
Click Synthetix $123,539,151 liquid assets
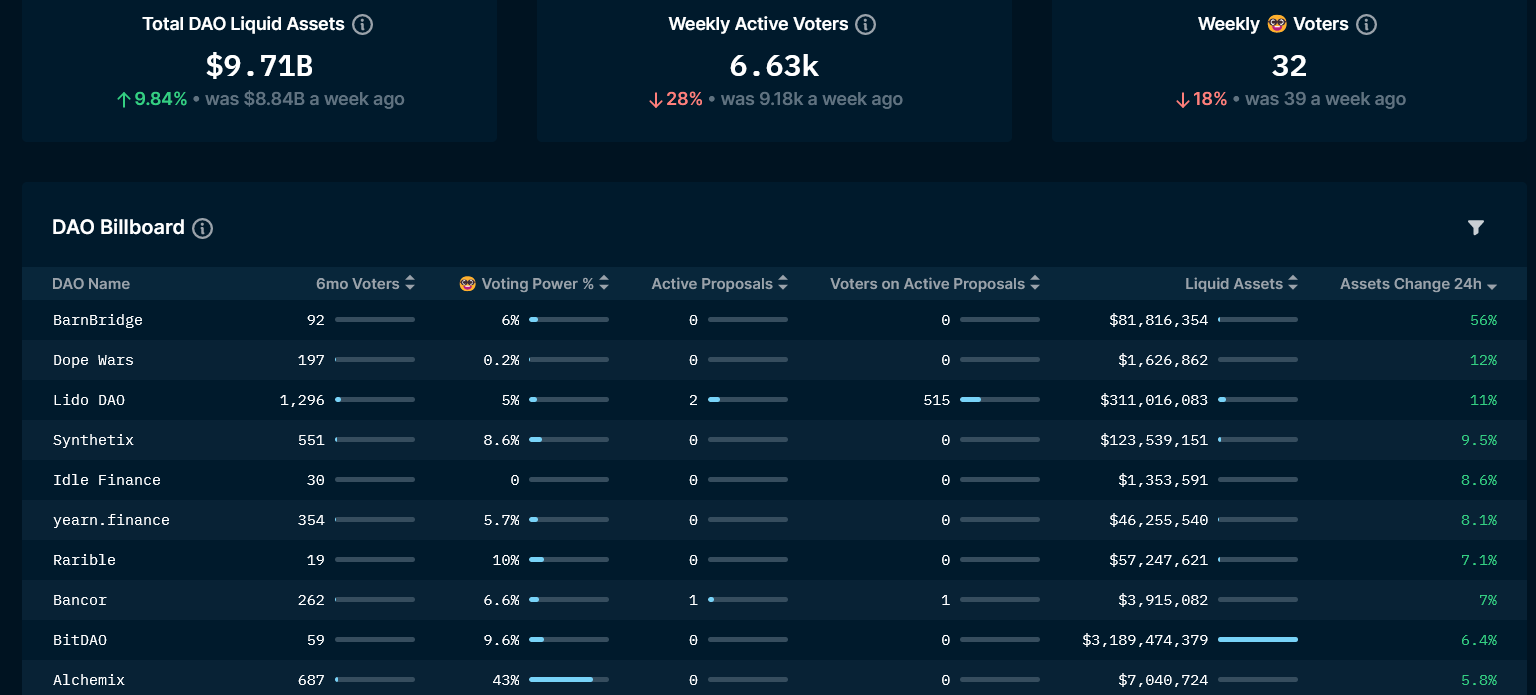click(x=1154, y=440)
